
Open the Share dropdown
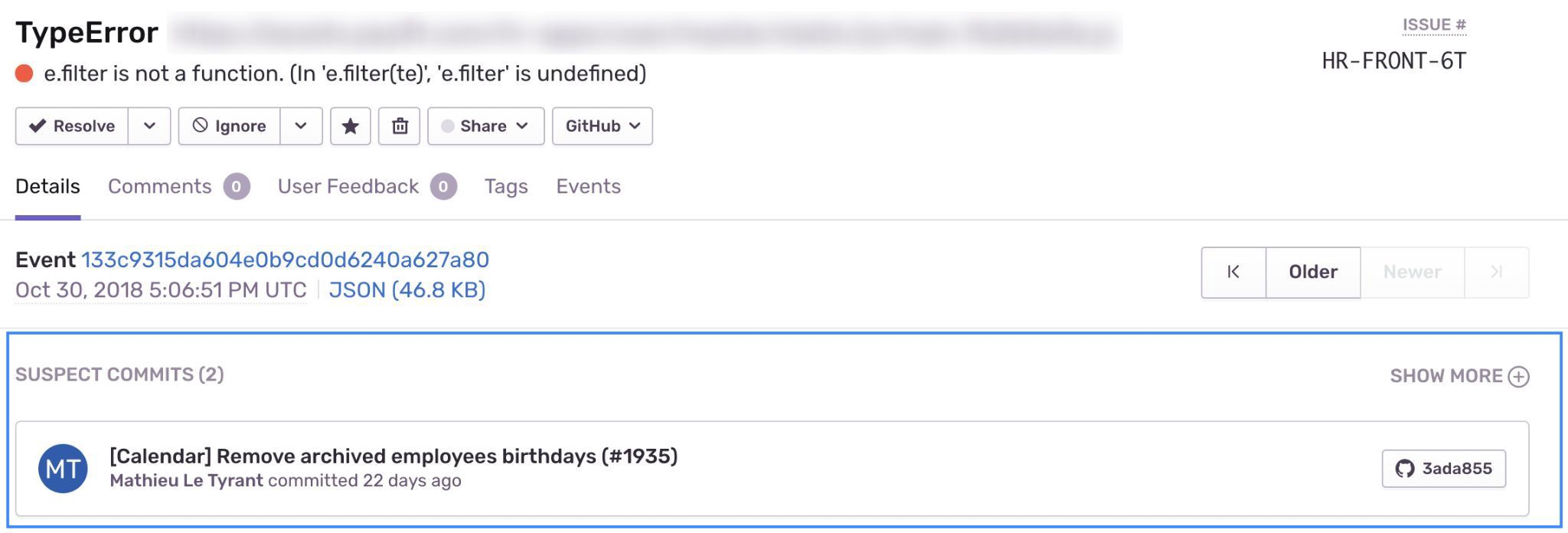tap(485, 126)
